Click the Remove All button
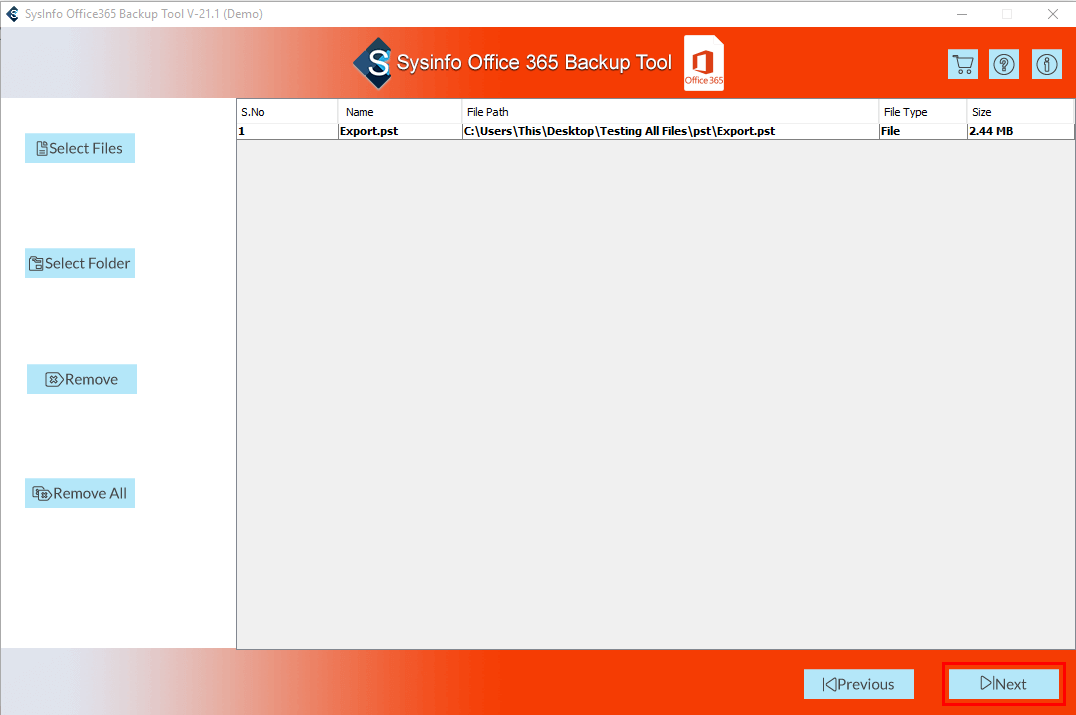 pos(80,493)
